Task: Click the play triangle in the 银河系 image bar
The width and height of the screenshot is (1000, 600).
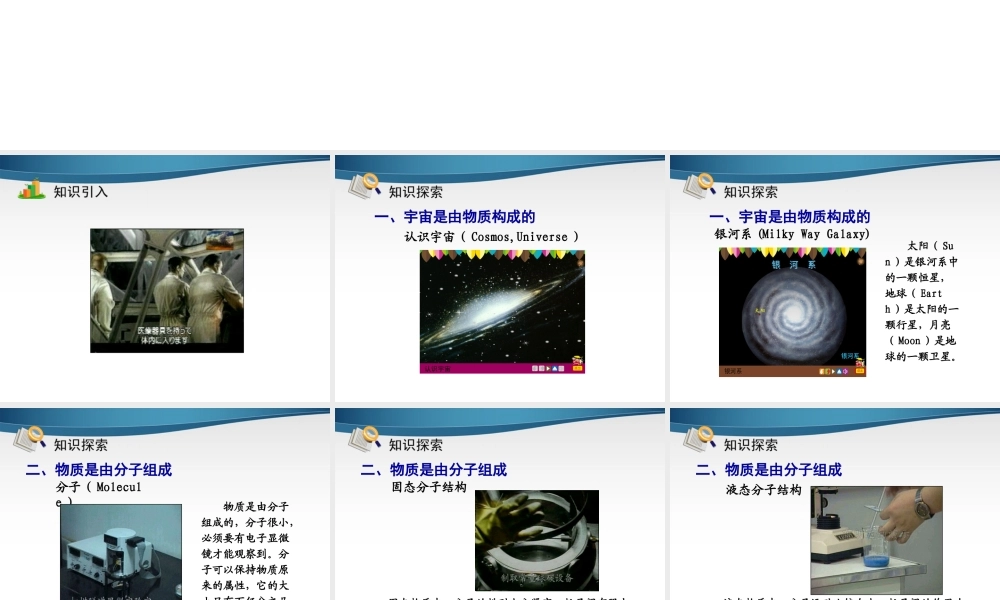Action: coord(834,371)
